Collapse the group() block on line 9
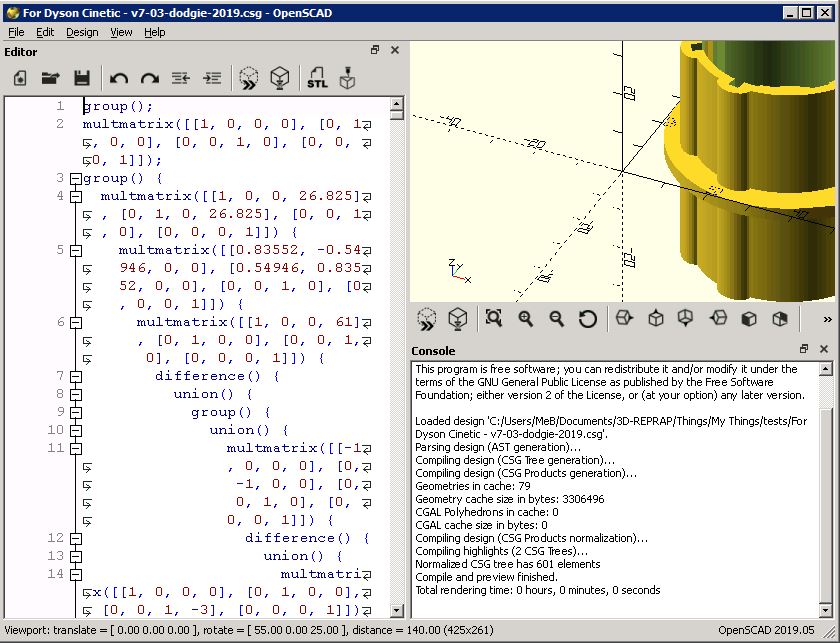Screen dimensions: 840x643 [x=76, y=413]
